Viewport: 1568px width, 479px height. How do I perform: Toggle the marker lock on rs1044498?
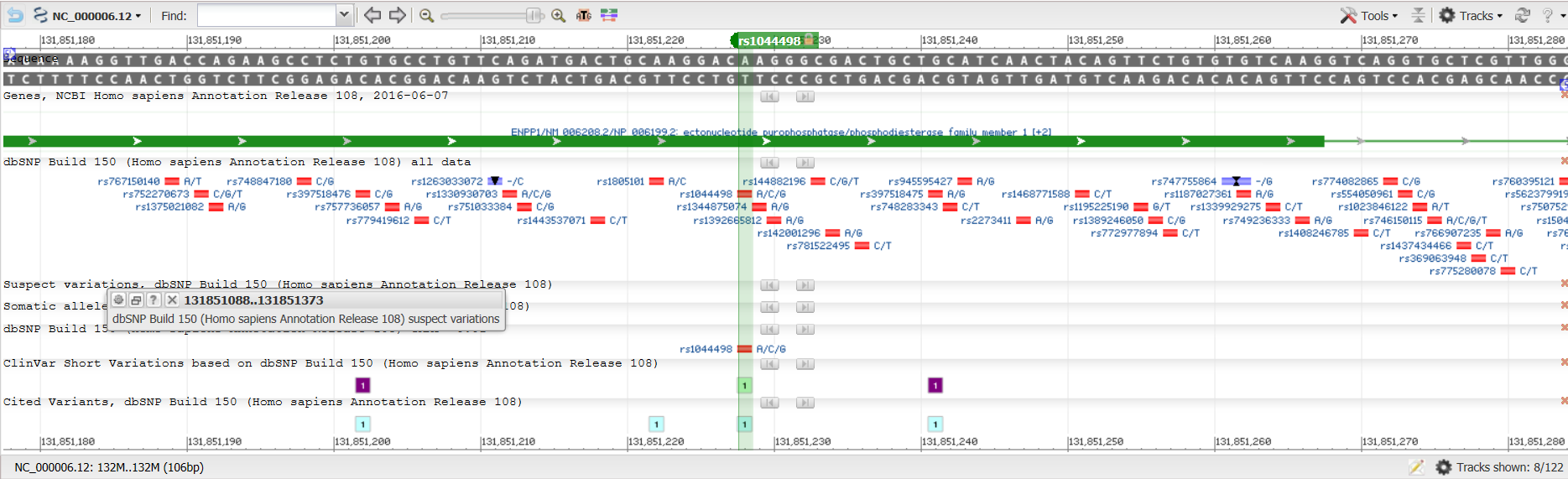pos(809,39)
